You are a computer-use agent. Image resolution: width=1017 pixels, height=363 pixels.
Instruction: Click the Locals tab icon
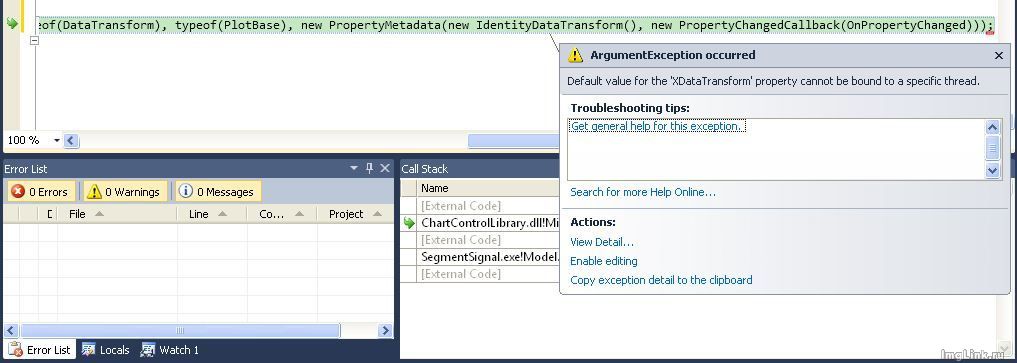88,350
